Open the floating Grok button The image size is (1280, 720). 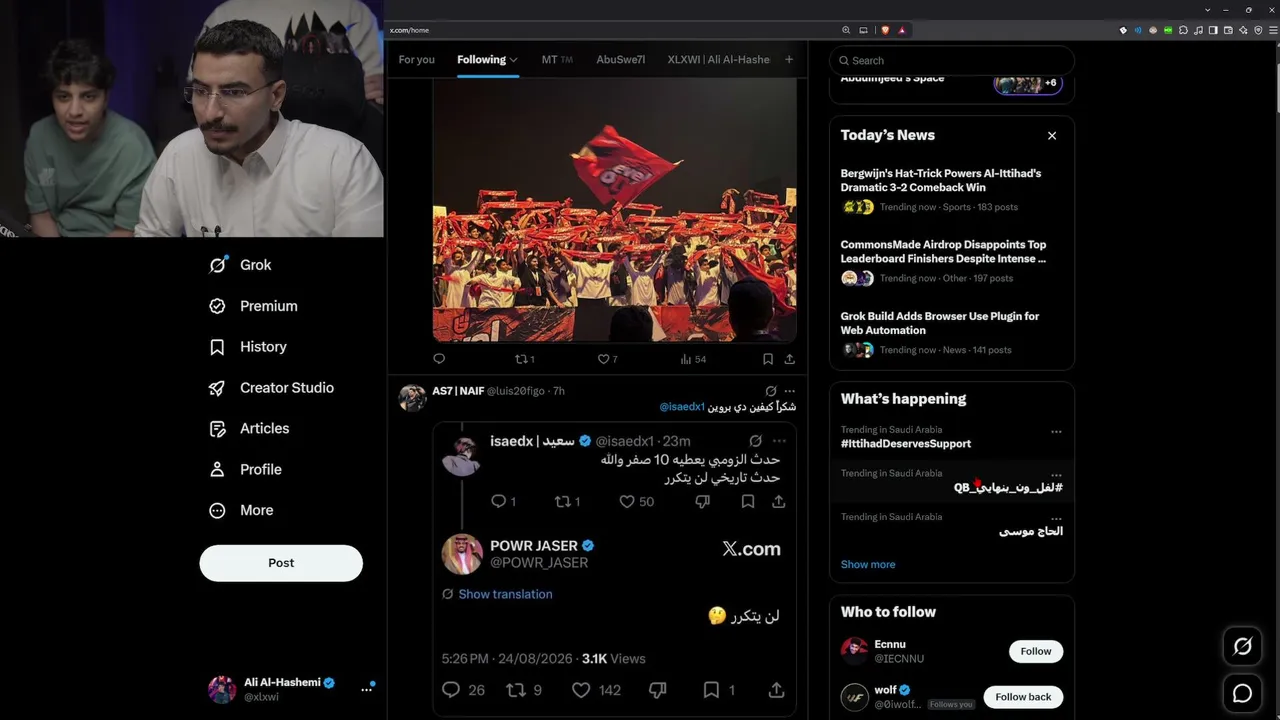[x=1243, y=647]
